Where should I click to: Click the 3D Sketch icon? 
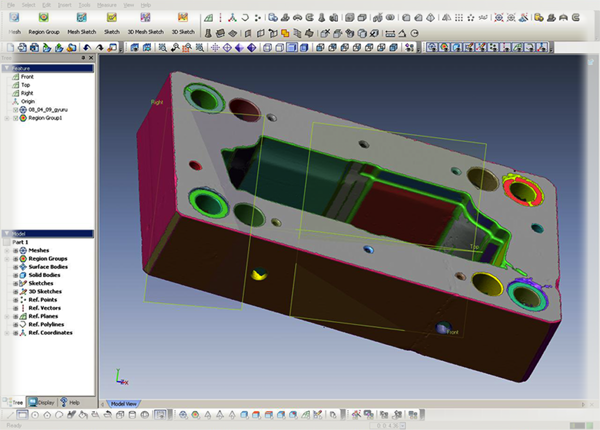point(184,18)
